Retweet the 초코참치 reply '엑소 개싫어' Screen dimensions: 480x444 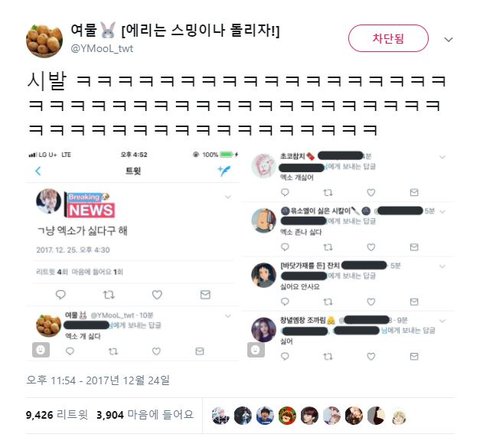pyautogui.click(x=328, y=192)
